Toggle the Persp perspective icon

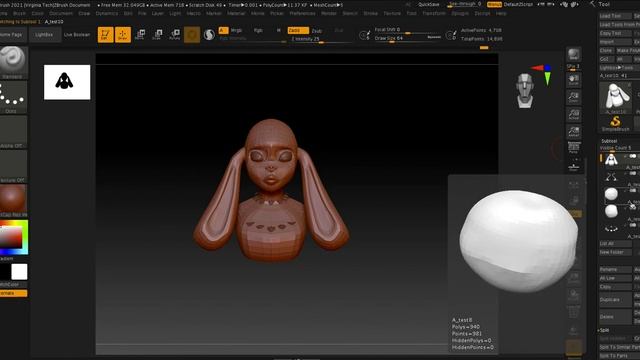[x=573, y=148]
